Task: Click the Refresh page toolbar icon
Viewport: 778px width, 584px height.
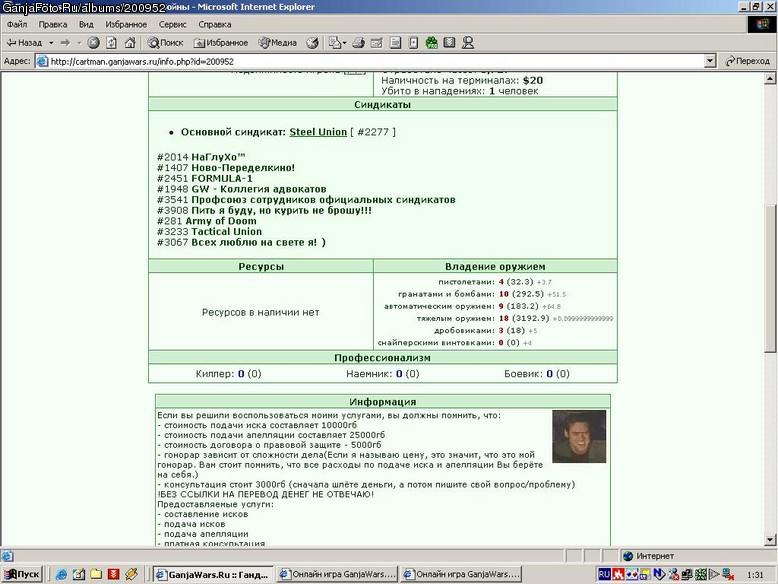Action: point(112,43)
